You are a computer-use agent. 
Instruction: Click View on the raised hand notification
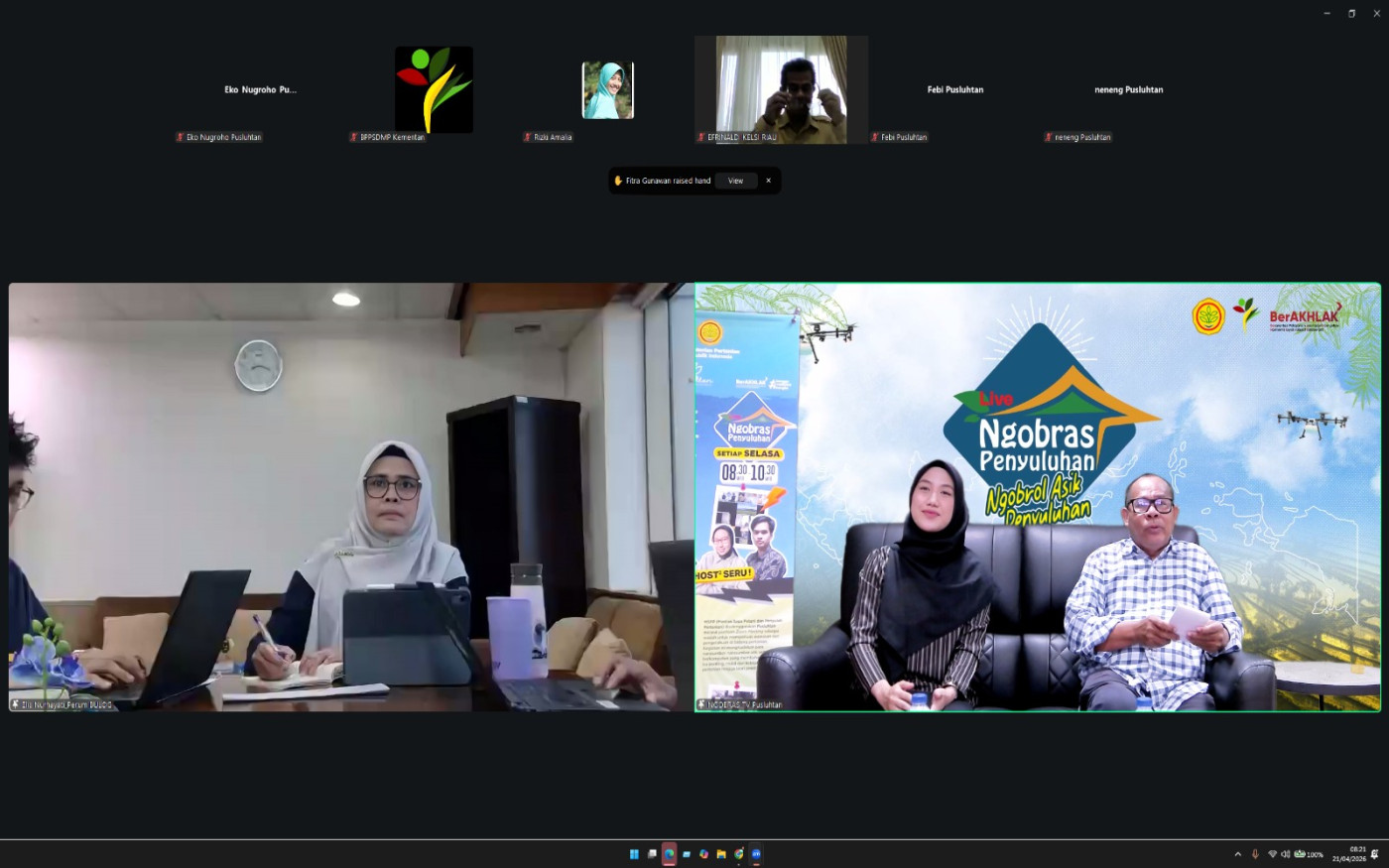[x=735, y=181]
